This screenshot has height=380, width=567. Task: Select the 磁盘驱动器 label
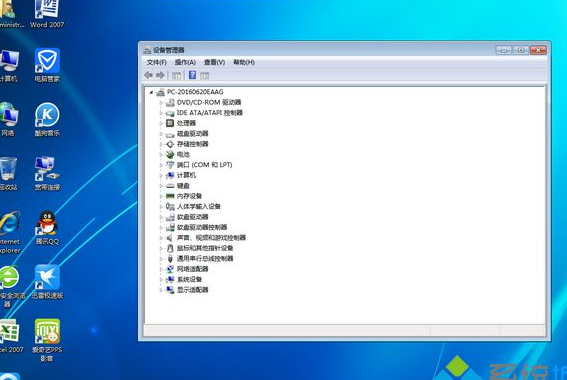click(x=192, y=134)
